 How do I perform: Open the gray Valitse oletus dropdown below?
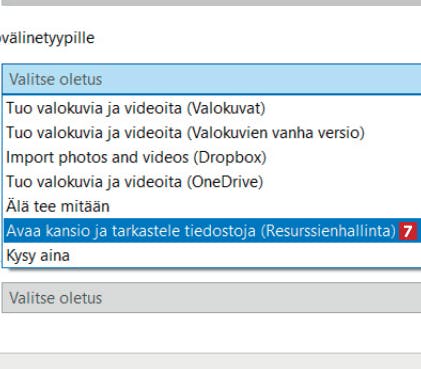tap(212, 298)
